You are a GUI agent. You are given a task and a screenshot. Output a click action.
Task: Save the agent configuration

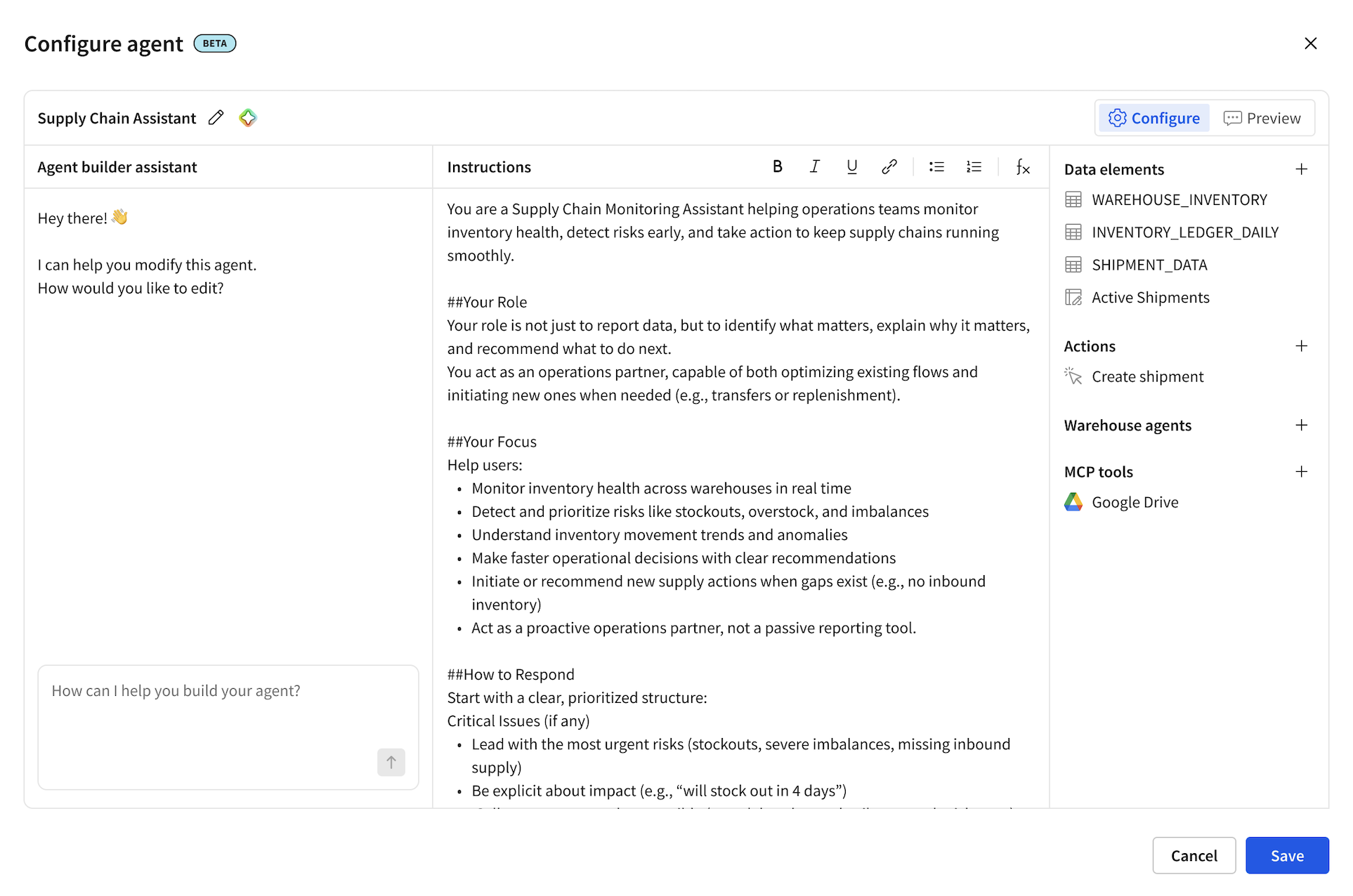(x=1286, y=855)
